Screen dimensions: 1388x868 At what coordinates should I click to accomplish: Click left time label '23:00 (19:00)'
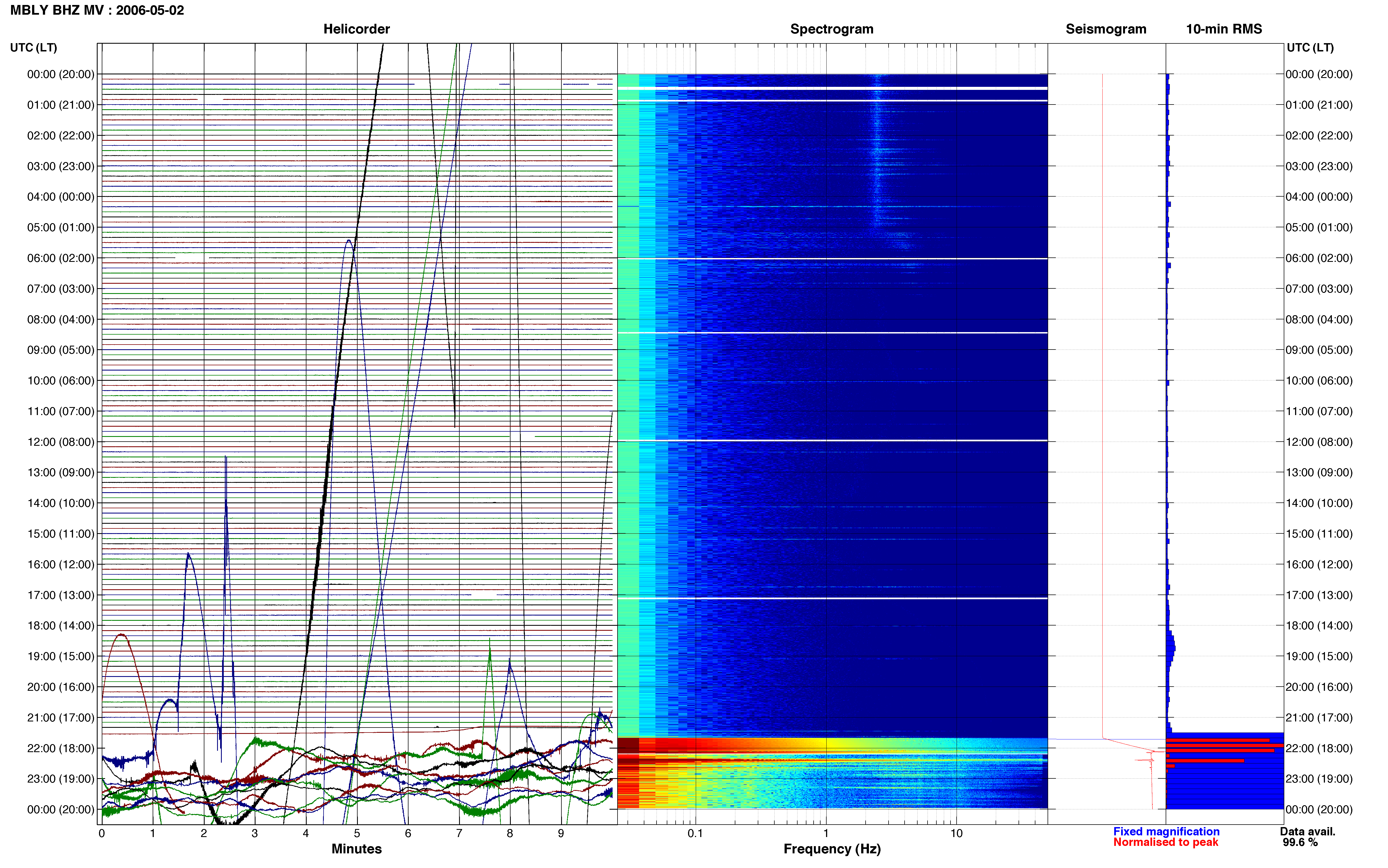(61, 778)
